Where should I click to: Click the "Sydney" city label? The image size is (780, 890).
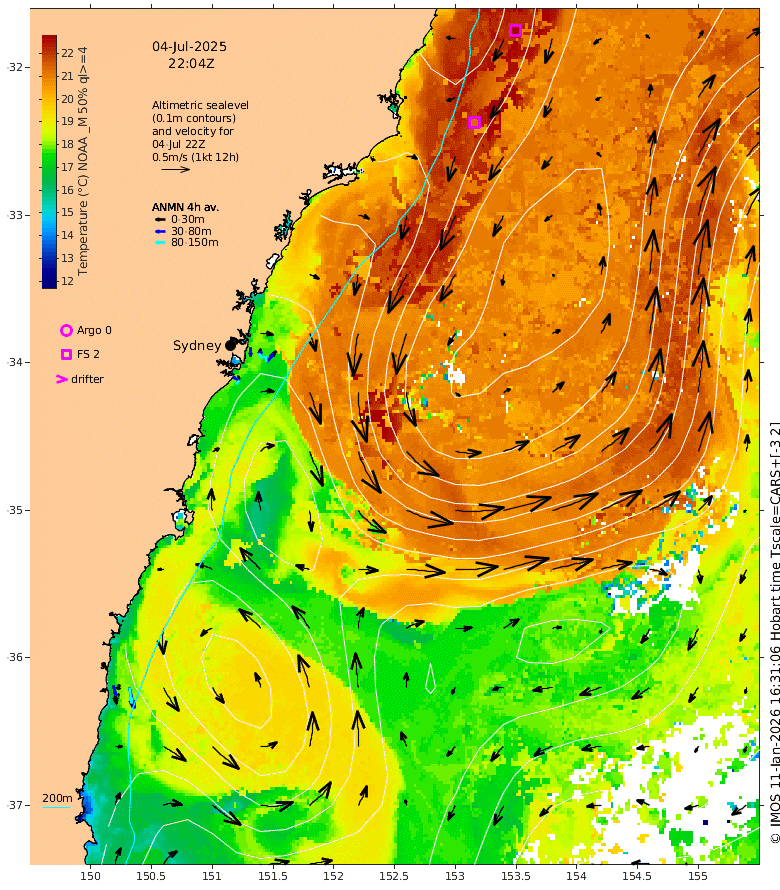click(197, 346)
